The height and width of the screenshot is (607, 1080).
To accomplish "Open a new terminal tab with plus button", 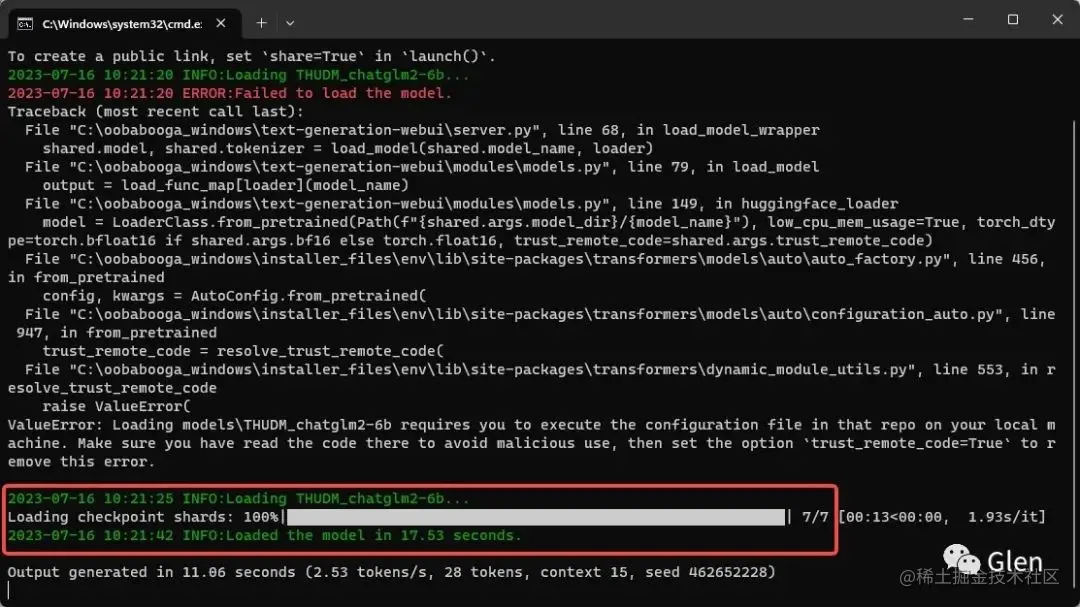I will coord(261,23).
